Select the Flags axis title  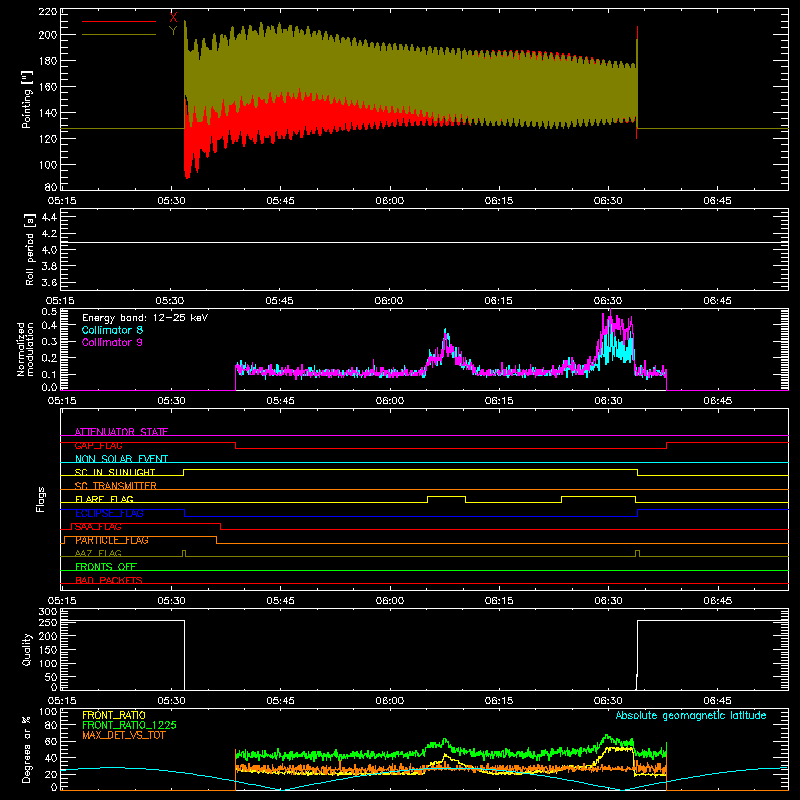[x=41, y=499]
